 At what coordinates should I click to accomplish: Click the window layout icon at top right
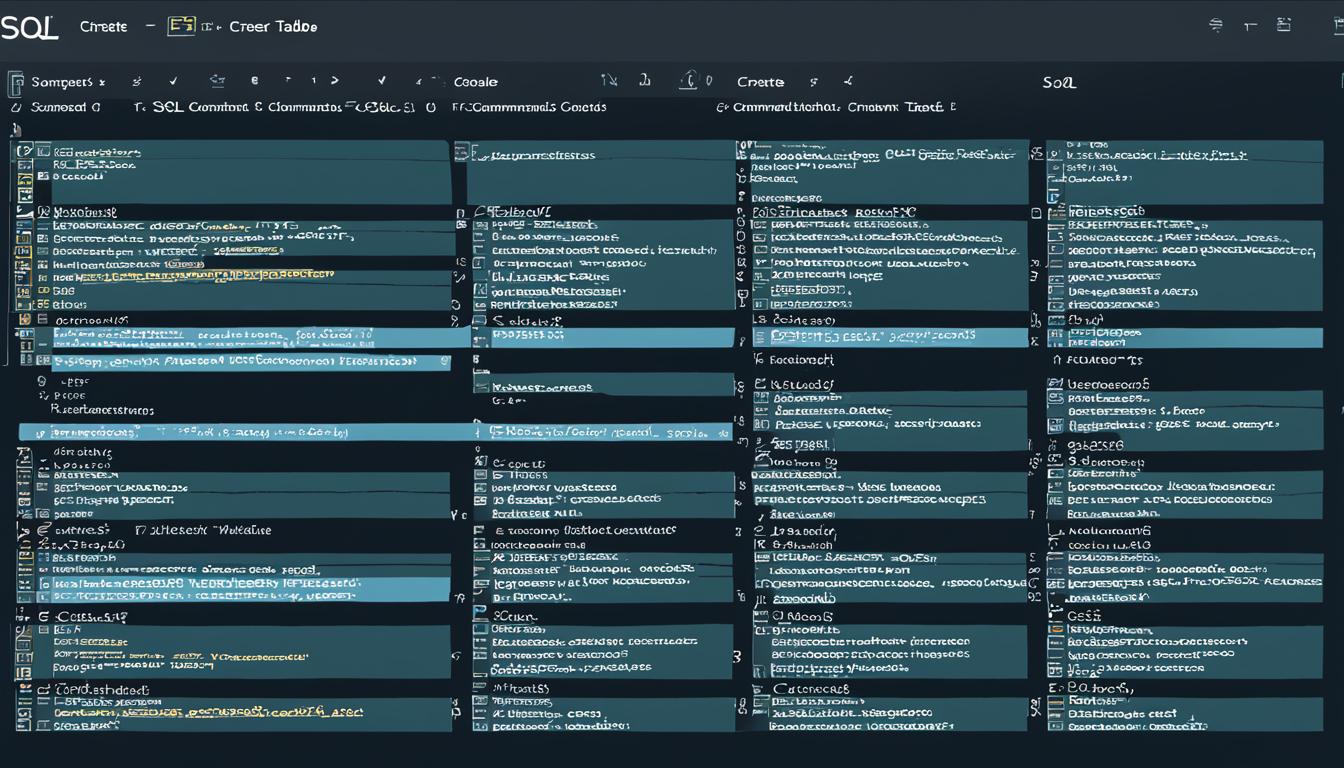[x=1284, y=26]
